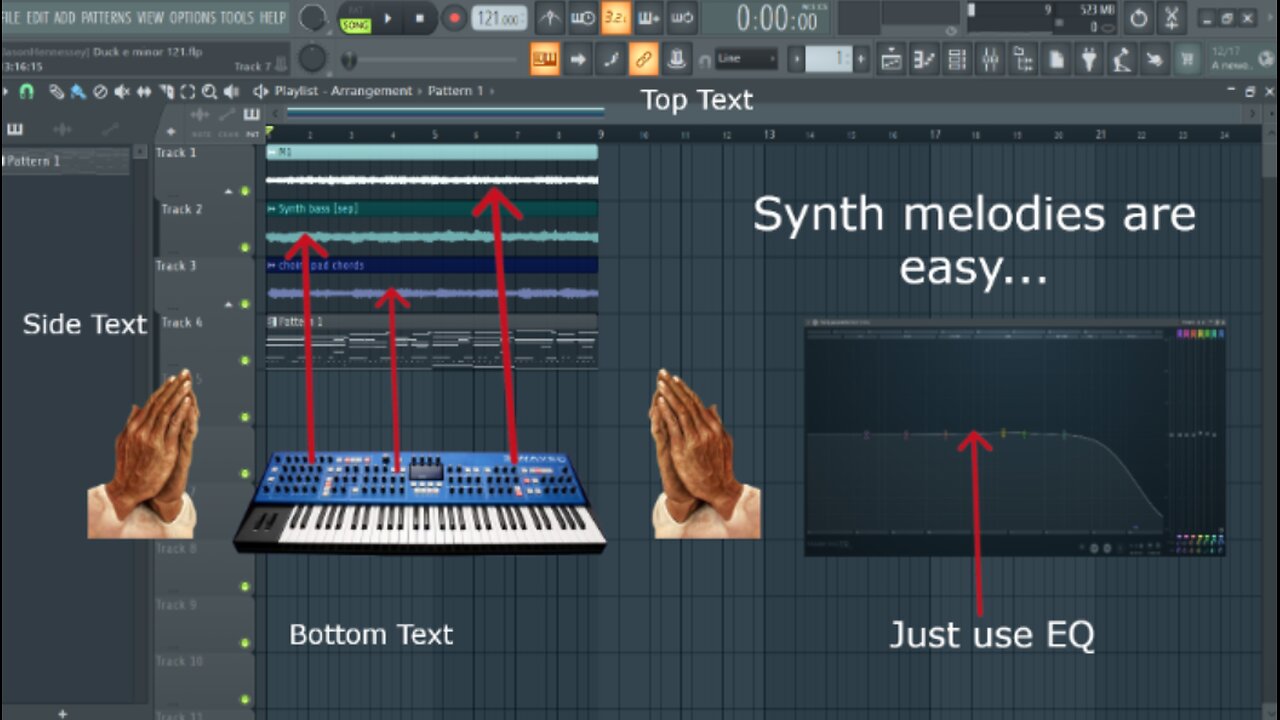1280x720 pixels.
Task: Stop playback with the stop button
Action: 420,18
